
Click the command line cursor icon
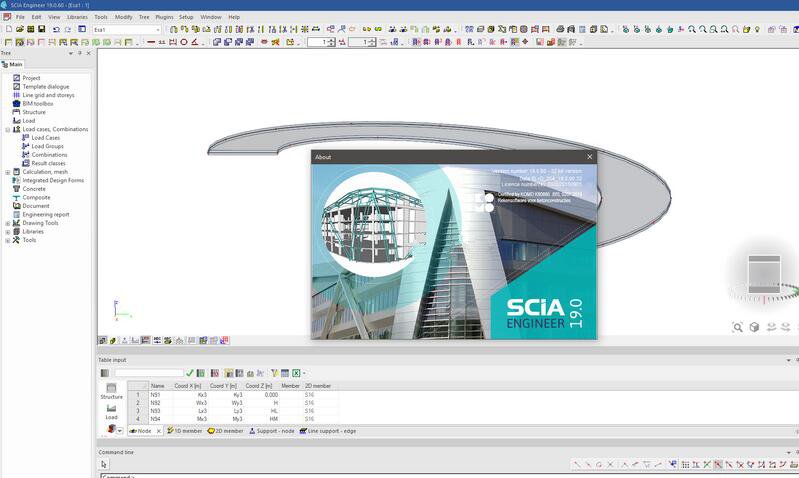(x=104, y=464)
